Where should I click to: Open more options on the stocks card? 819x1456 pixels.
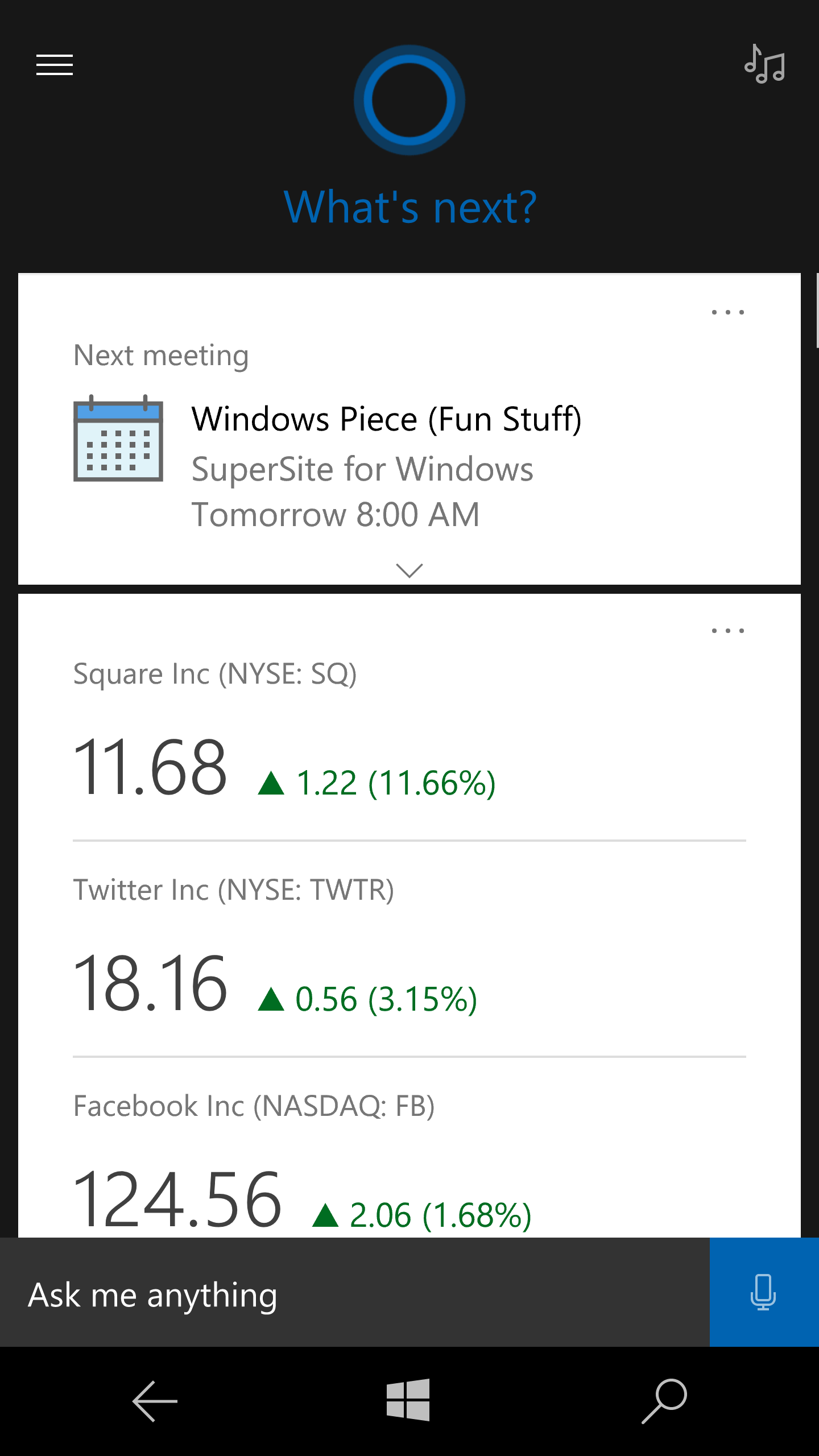pyautogui.click(x=728, y=631)
